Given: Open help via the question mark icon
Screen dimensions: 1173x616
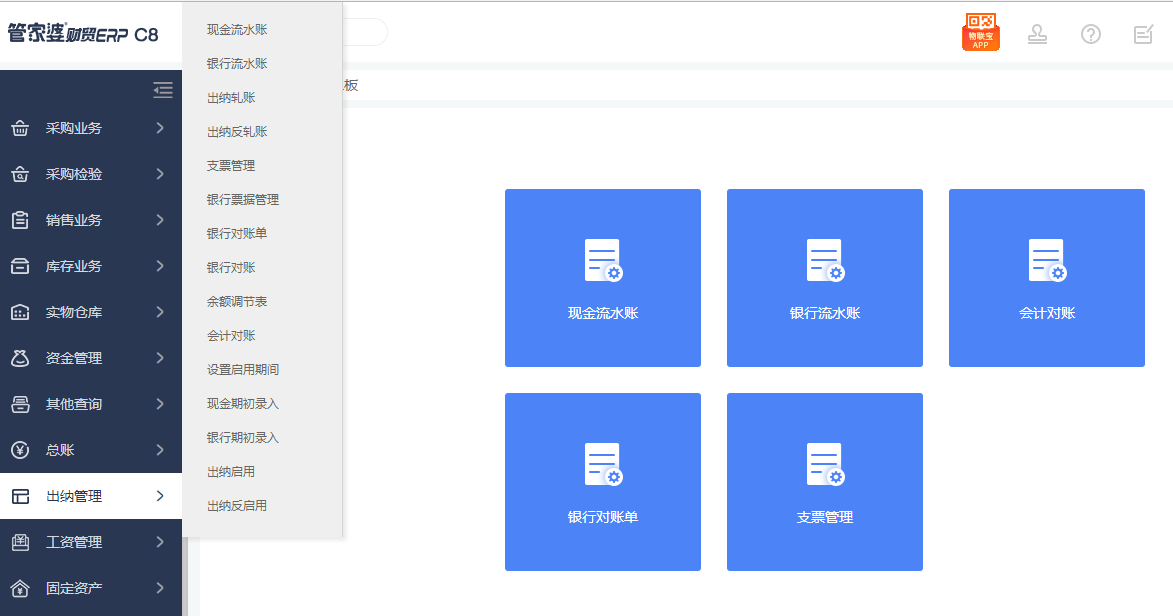Looking at the screenshot, I should pyautogui.click(x=1091, y=34).
